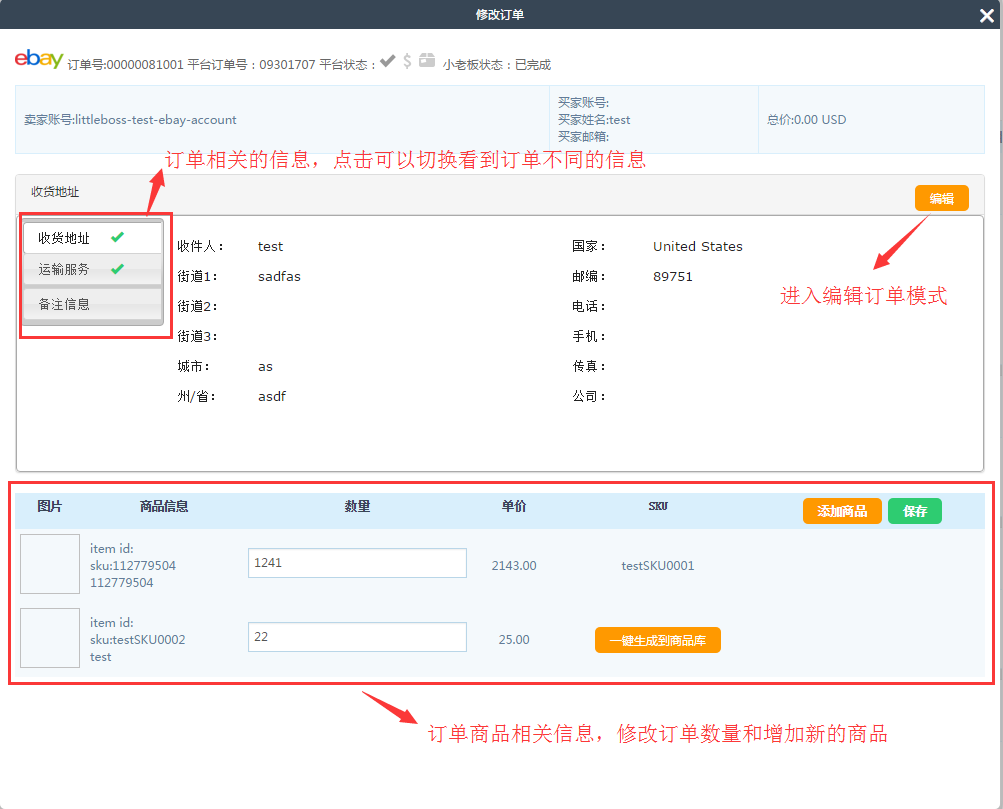Image resolution: width=1003 pixels, height=809 pixels.
Task: Click the green 保存 button
Action: (x=914, y=511)
